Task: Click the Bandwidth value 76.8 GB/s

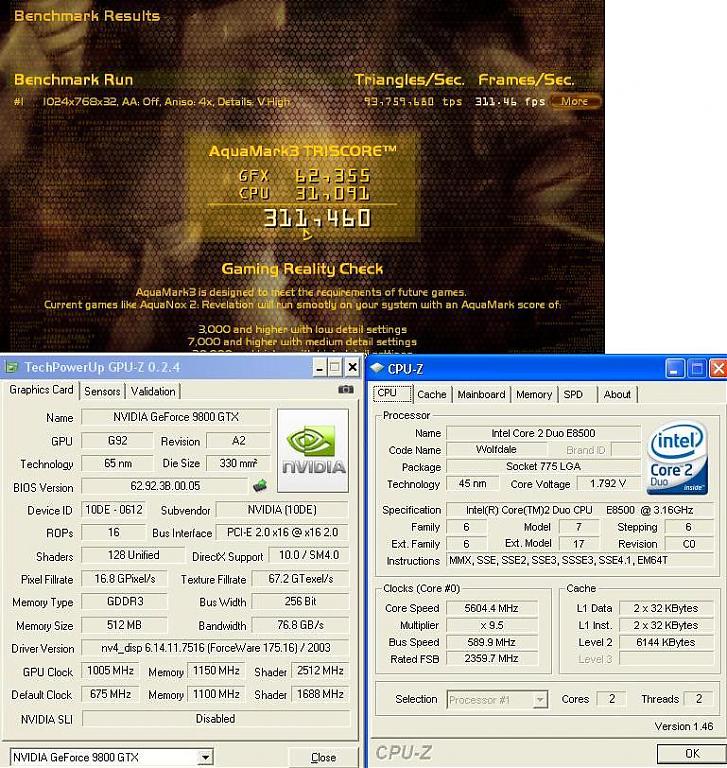Action: pyautogui.click(x=300, y=625)
